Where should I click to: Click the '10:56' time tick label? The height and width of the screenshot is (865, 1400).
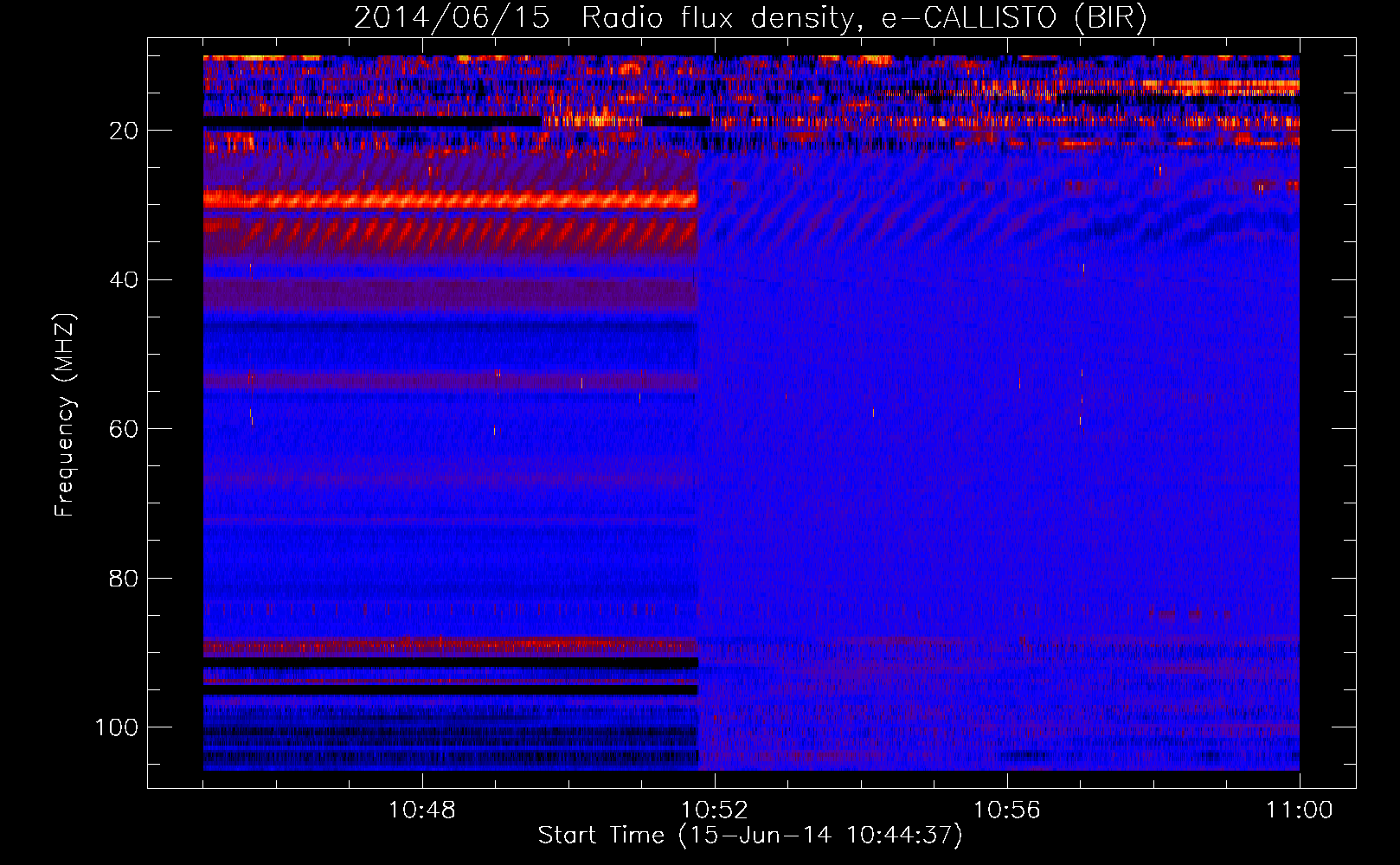coord(1007,811)
